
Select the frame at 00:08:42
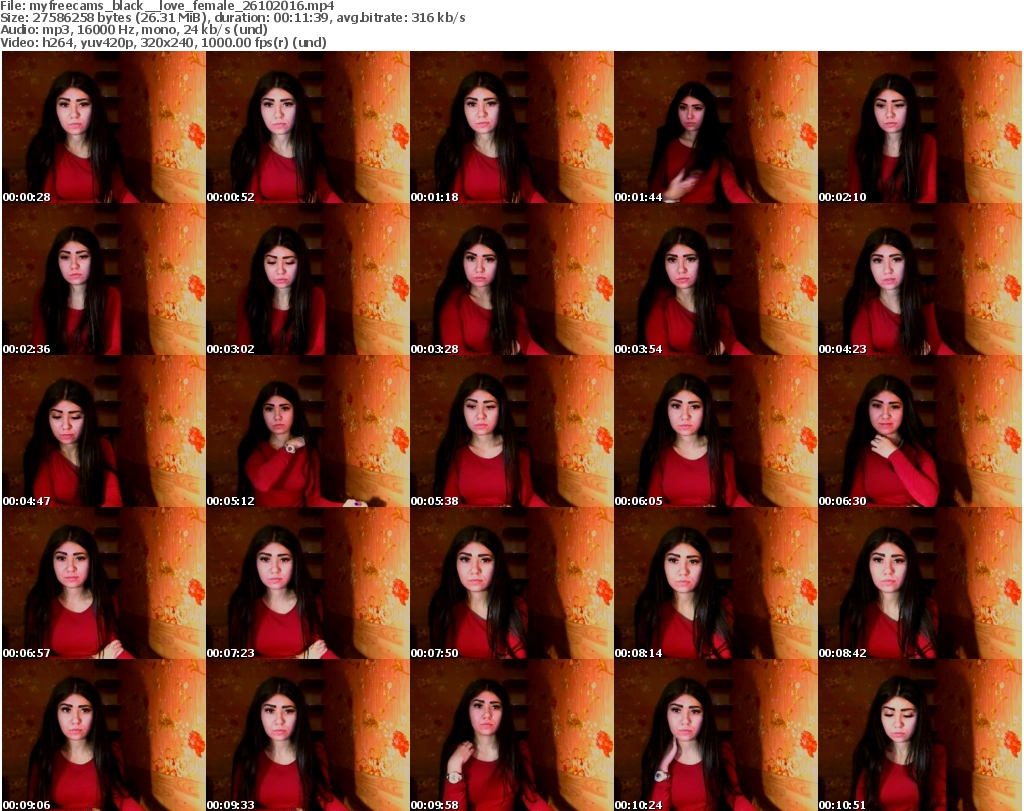920,583
